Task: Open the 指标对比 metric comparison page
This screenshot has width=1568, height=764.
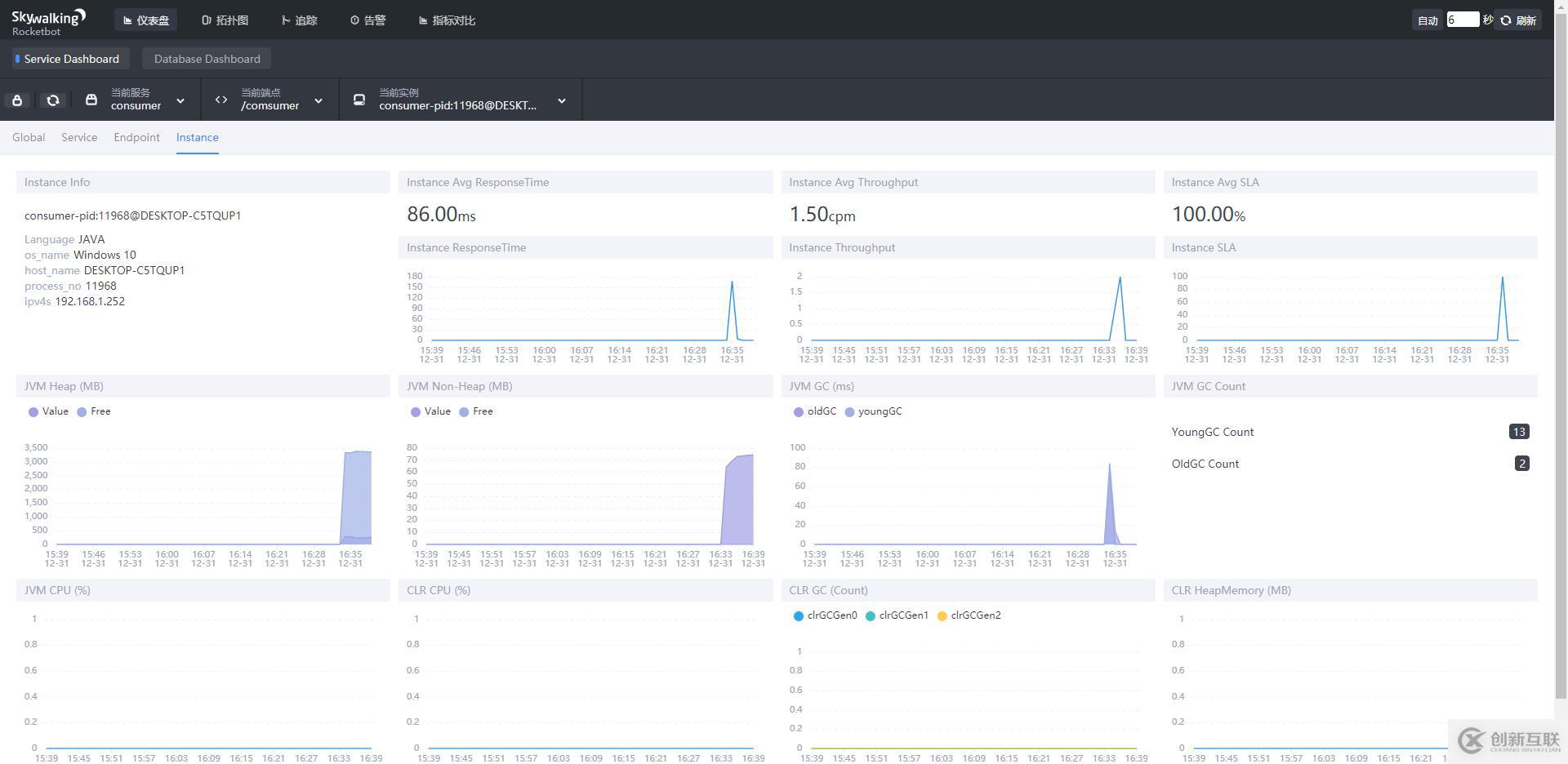Action: (447, 20)
